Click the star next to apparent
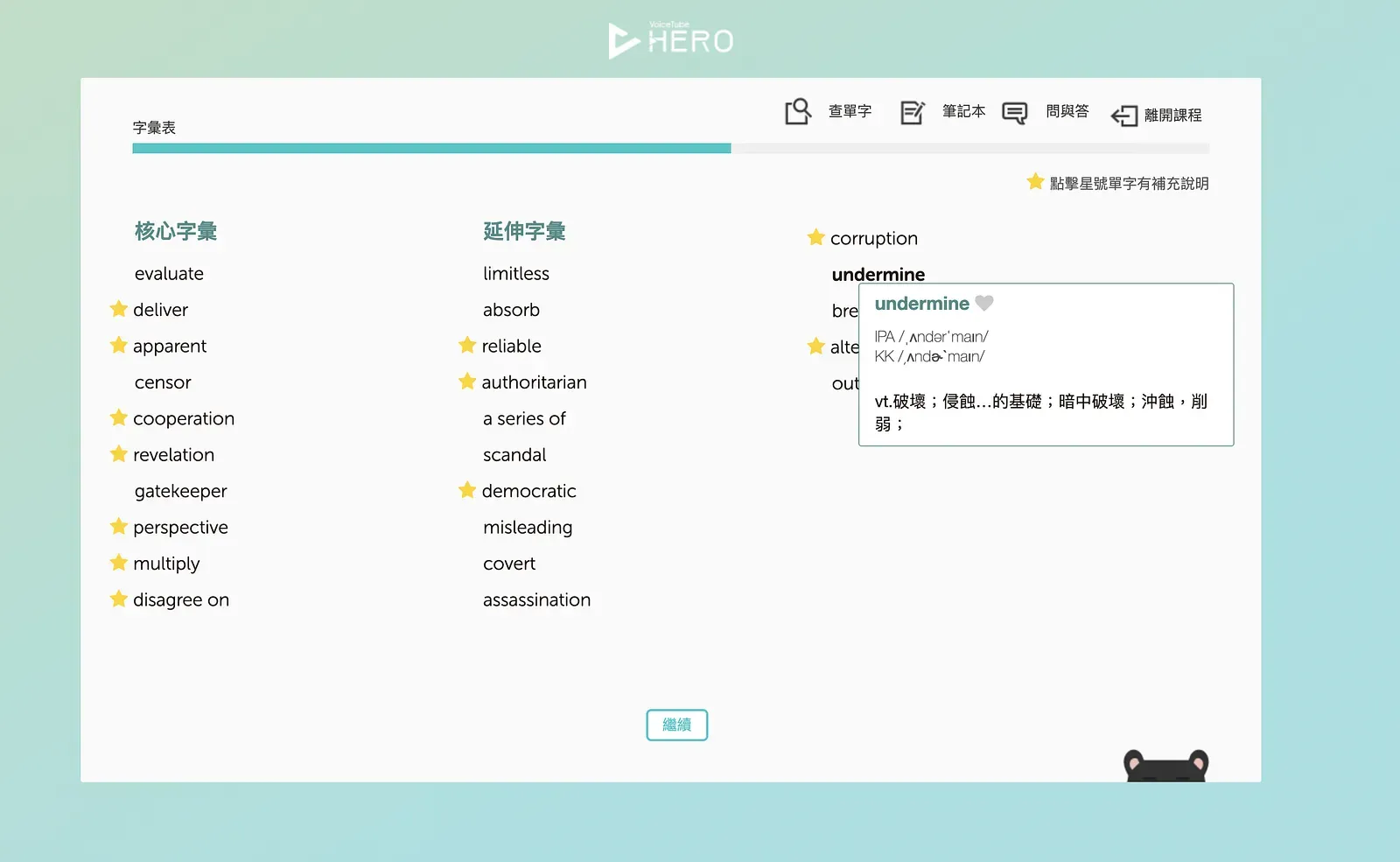 pyautogui.click(x=119, y=345)
